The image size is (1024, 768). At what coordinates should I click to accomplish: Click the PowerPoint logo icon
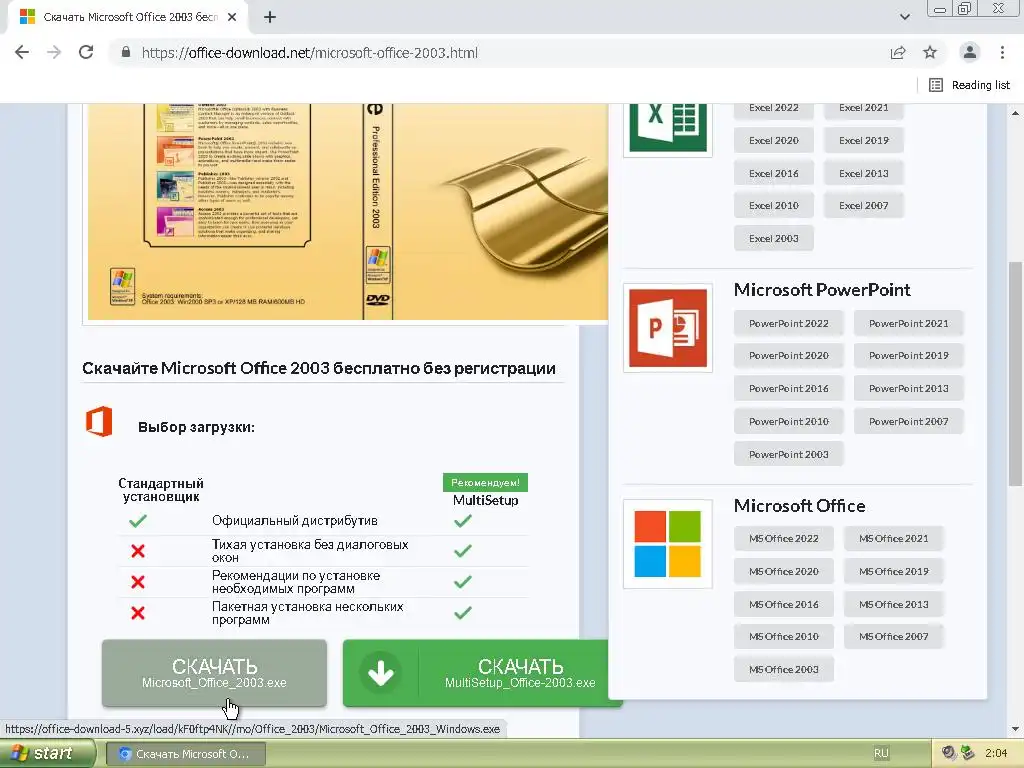click(x=667, y=328)
